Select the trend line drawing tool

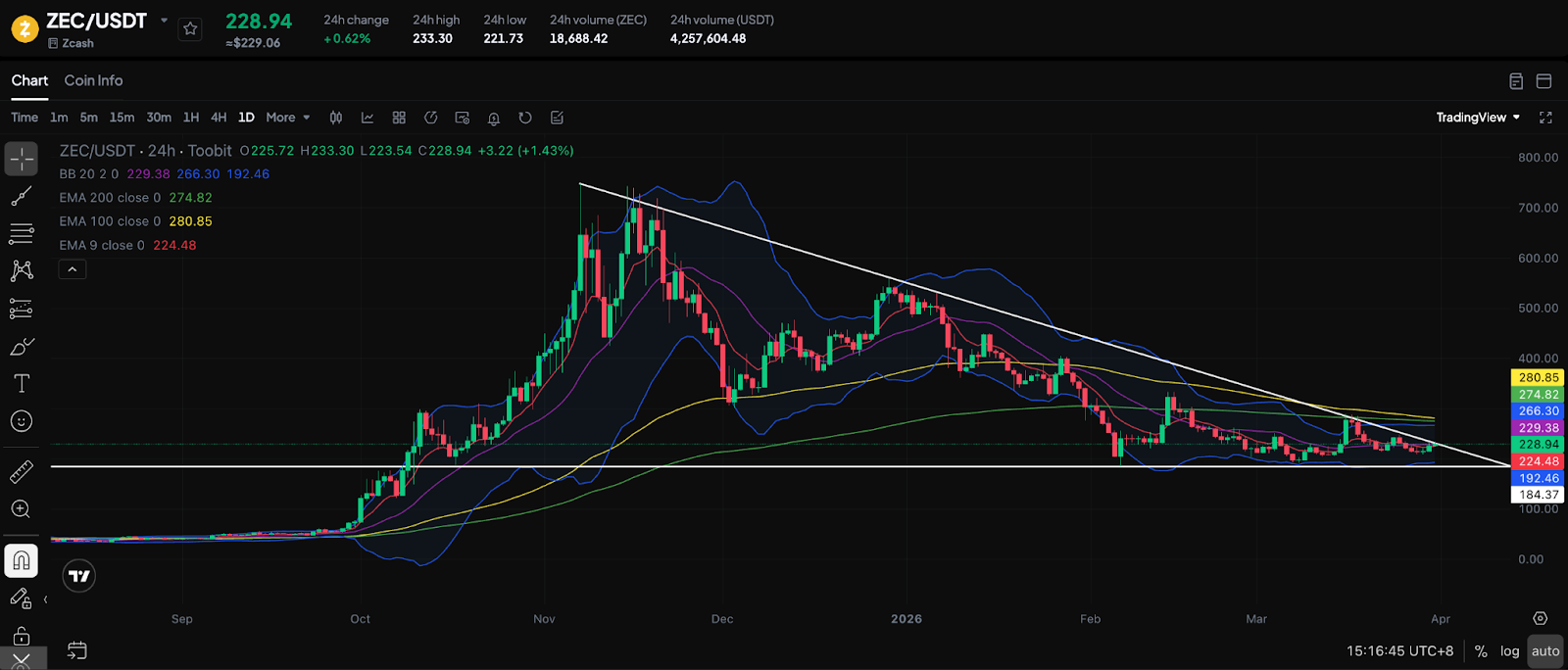pos(22,196)
